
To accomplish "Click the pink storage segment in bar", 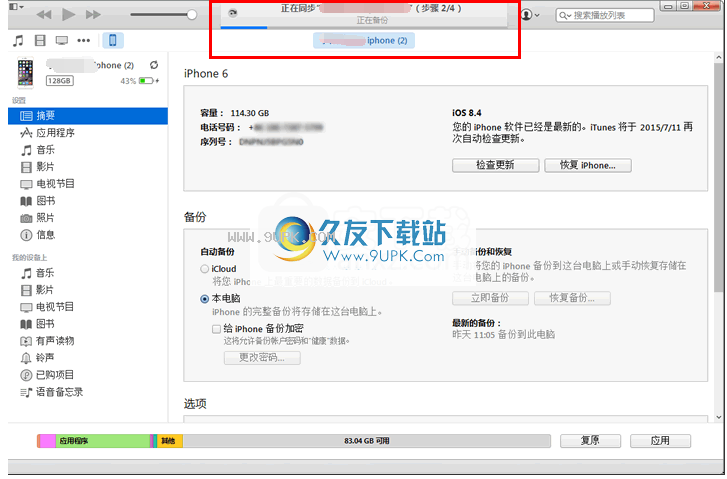I will [x=47, y=441].
